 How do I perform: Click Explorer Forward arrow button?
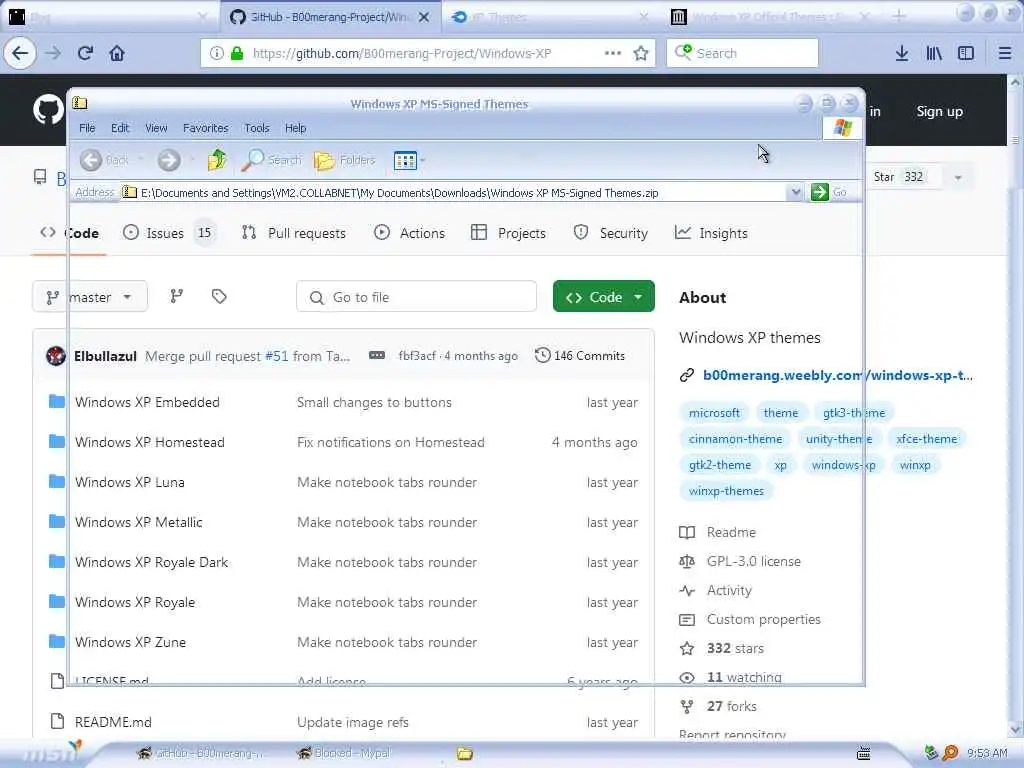point(168,160)
